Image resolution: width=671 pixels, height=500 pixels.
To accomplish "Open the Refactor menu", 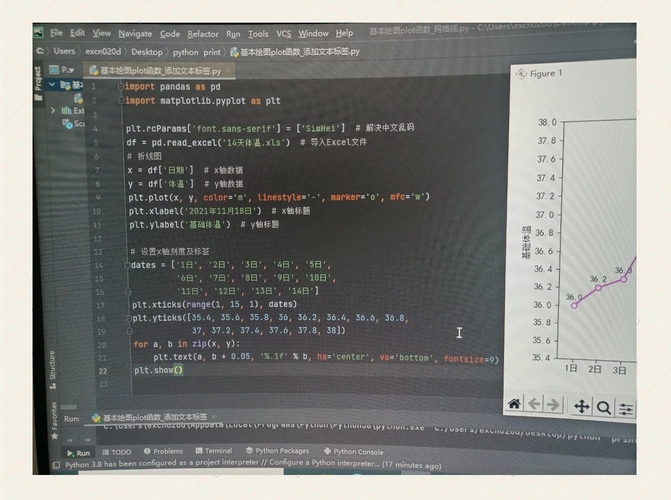I will coord(203,34).
